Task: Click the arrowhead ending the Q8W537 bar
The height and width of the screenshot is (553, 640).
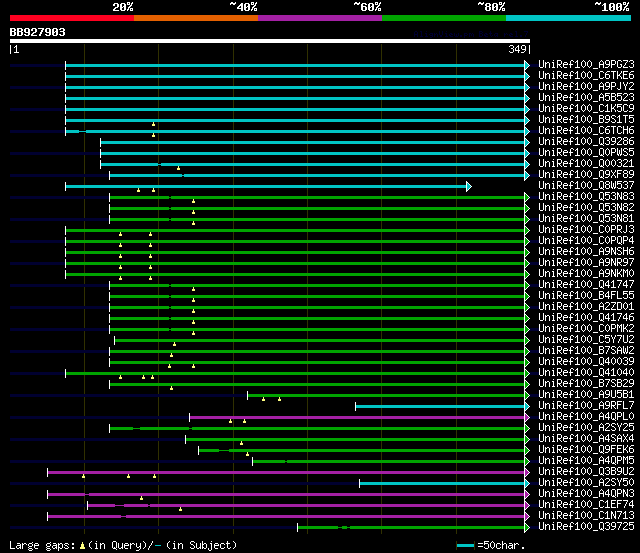Action: click(469, 187)
